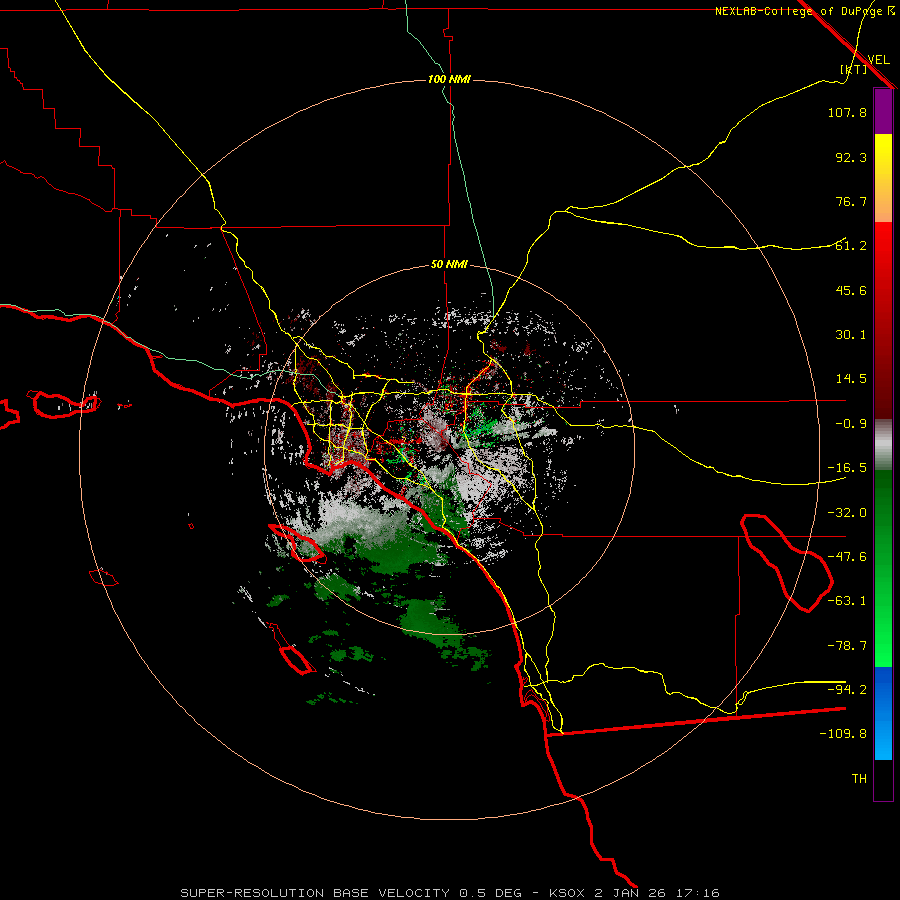Click the [KT] units label
Image resolution: width=900 pixels, height=900 pixels.
pos(853,69)
